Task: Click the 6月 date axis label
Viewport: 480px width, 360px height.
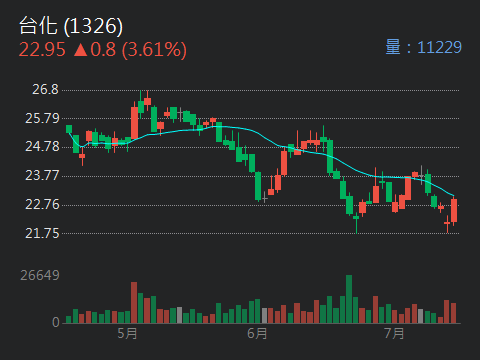Action: point(257,333)
